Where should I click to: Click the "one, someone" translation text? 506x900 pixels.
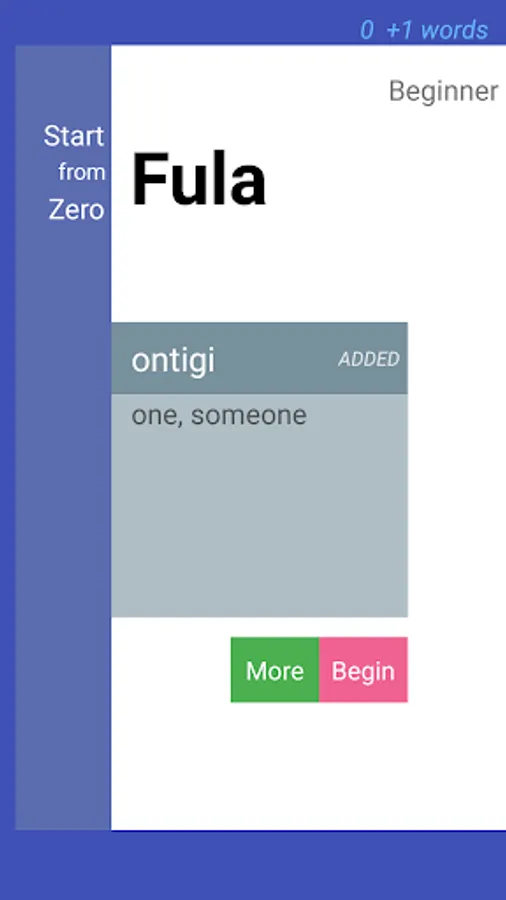pyautogui.click(x=219, y=415)
